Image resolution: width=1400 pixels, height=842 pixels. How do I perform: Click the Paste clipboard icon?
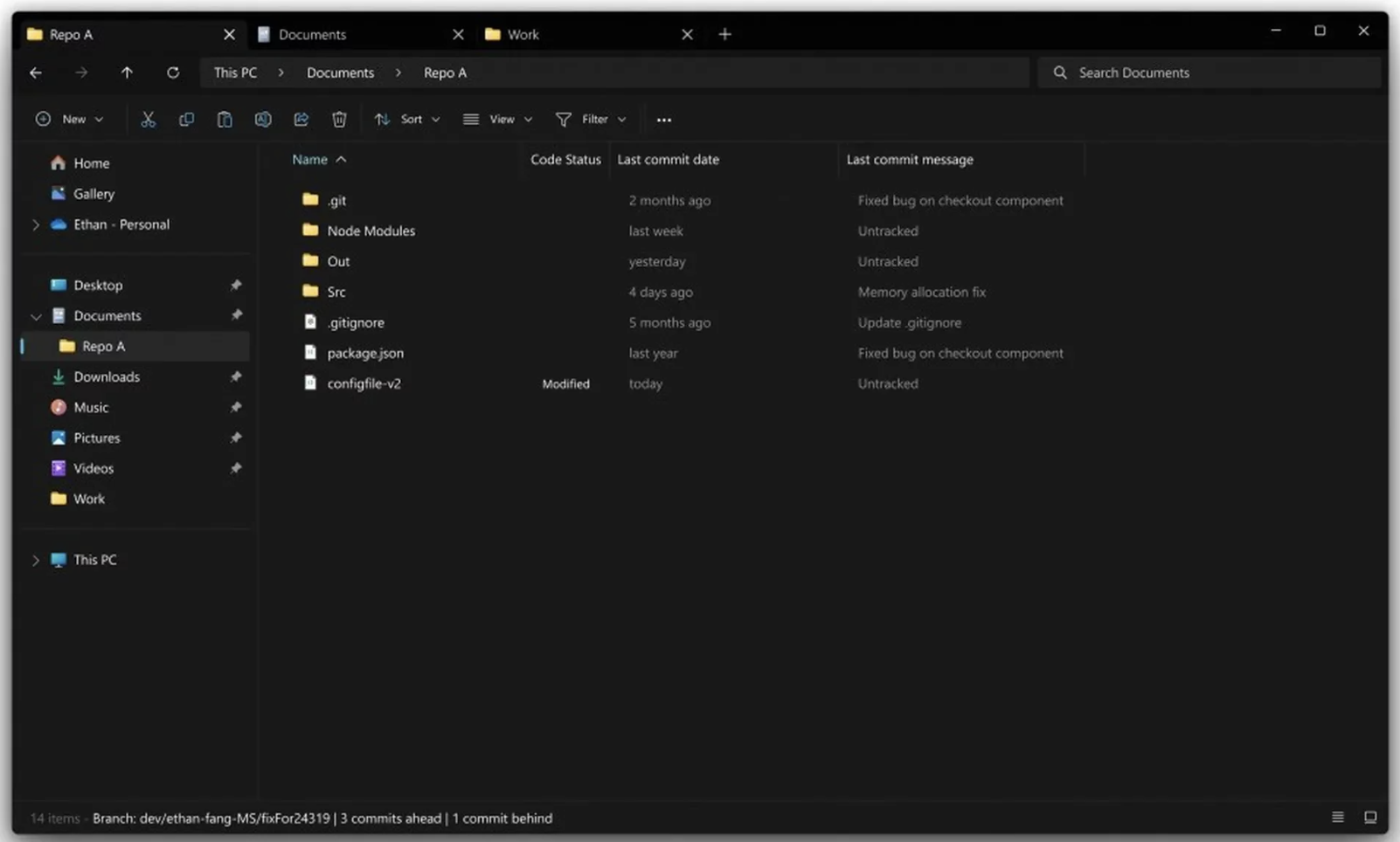[x=225, y=120]
